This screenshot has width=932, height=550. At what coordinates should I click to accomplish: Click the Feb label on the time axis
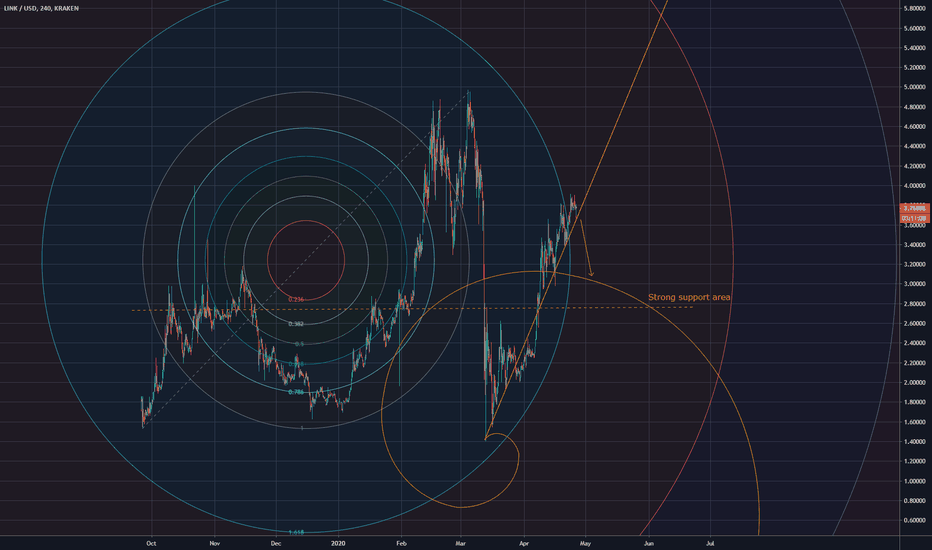coord(401,543)
